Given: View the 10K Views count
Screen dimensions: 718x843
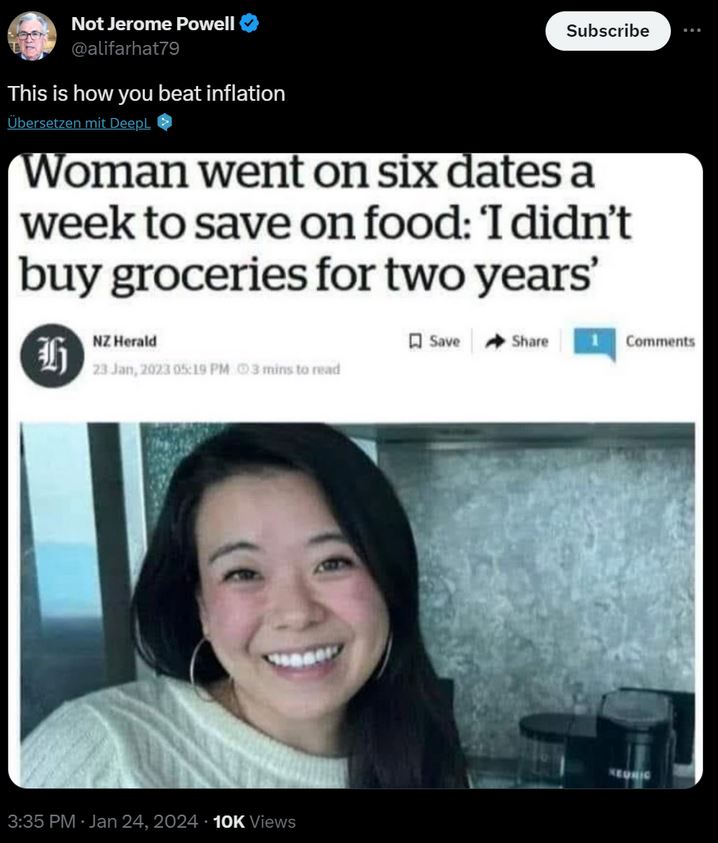Looking at the screenshot, I should (254, 821).
